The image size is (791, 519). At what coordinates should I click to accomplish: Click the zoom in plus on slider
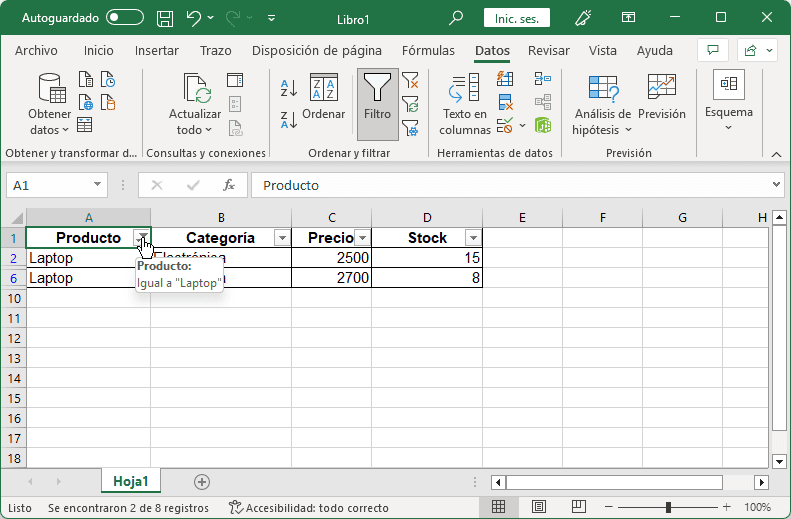[729, 508]
